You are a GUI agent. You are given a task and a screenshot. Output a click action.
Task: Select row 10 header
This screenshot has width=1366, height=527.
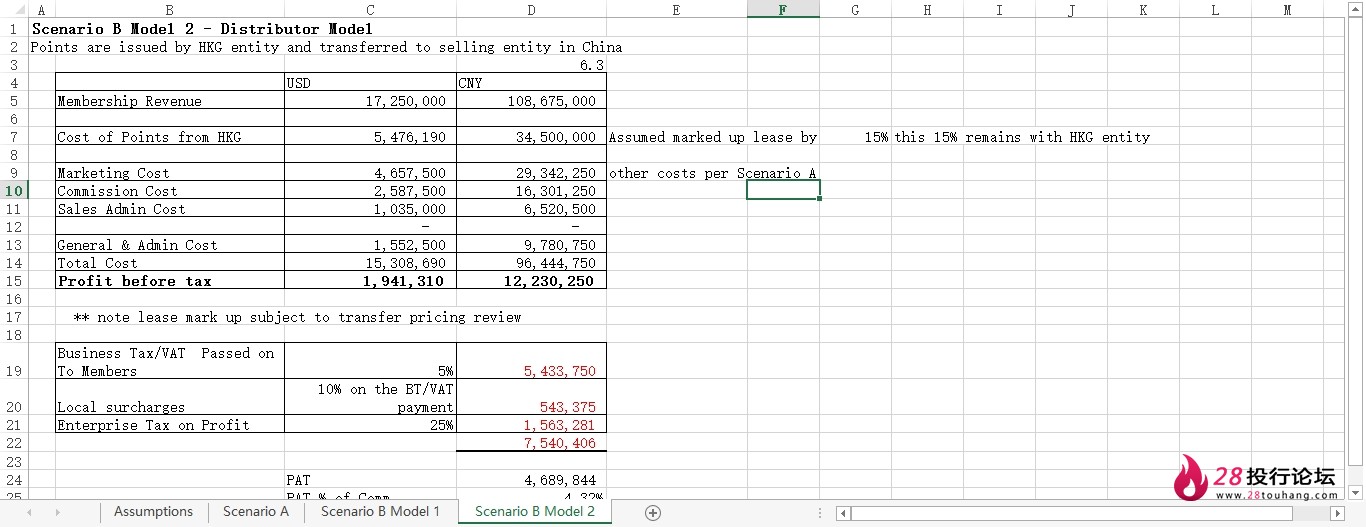[x=13, y=191]
